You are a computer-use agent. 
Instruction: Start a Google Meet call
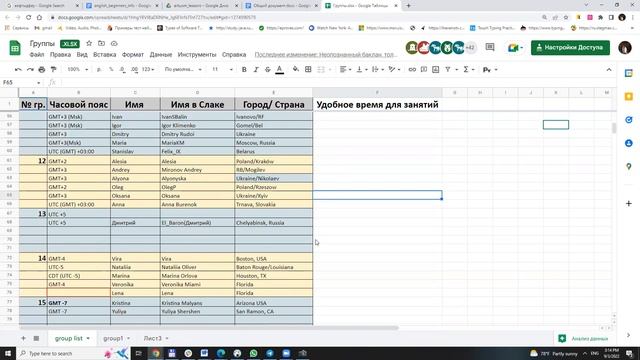click(x=515, y=48)
